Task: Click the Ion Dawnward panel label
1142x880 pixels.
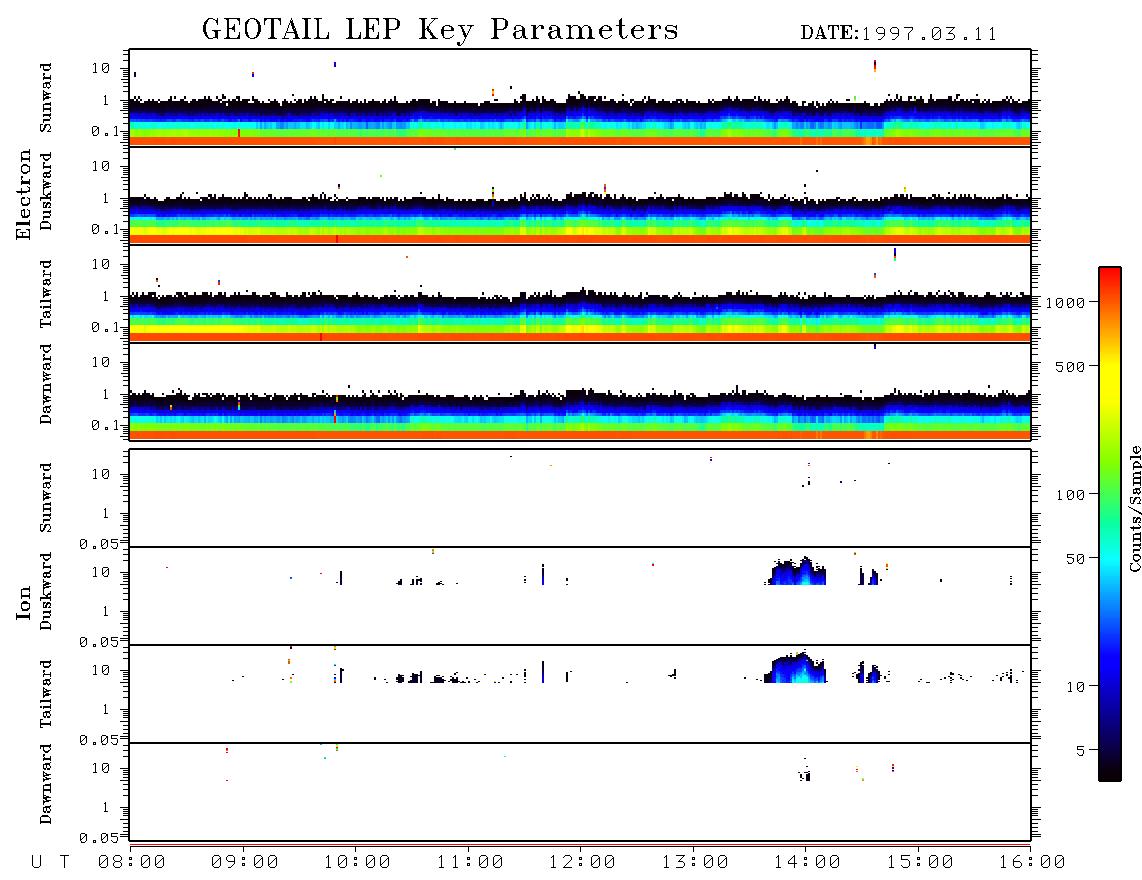Action: [x=46, y=784]
